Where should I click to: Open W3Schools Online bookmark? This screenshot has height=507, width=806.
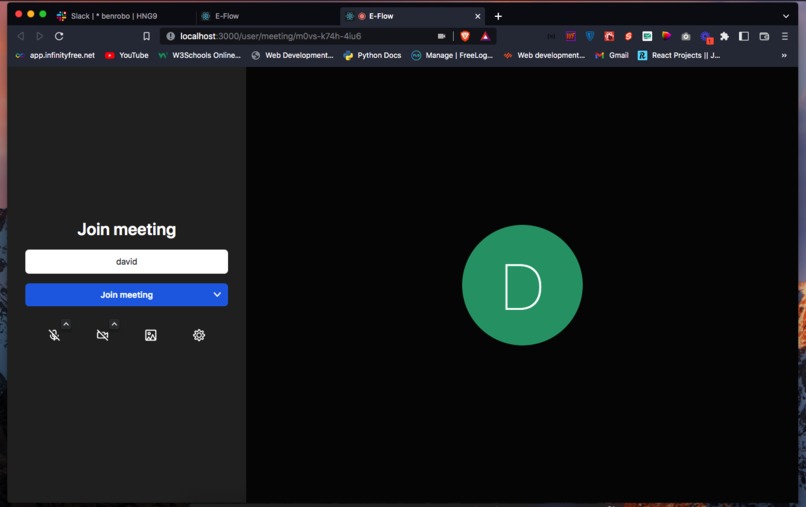point(199,55)
